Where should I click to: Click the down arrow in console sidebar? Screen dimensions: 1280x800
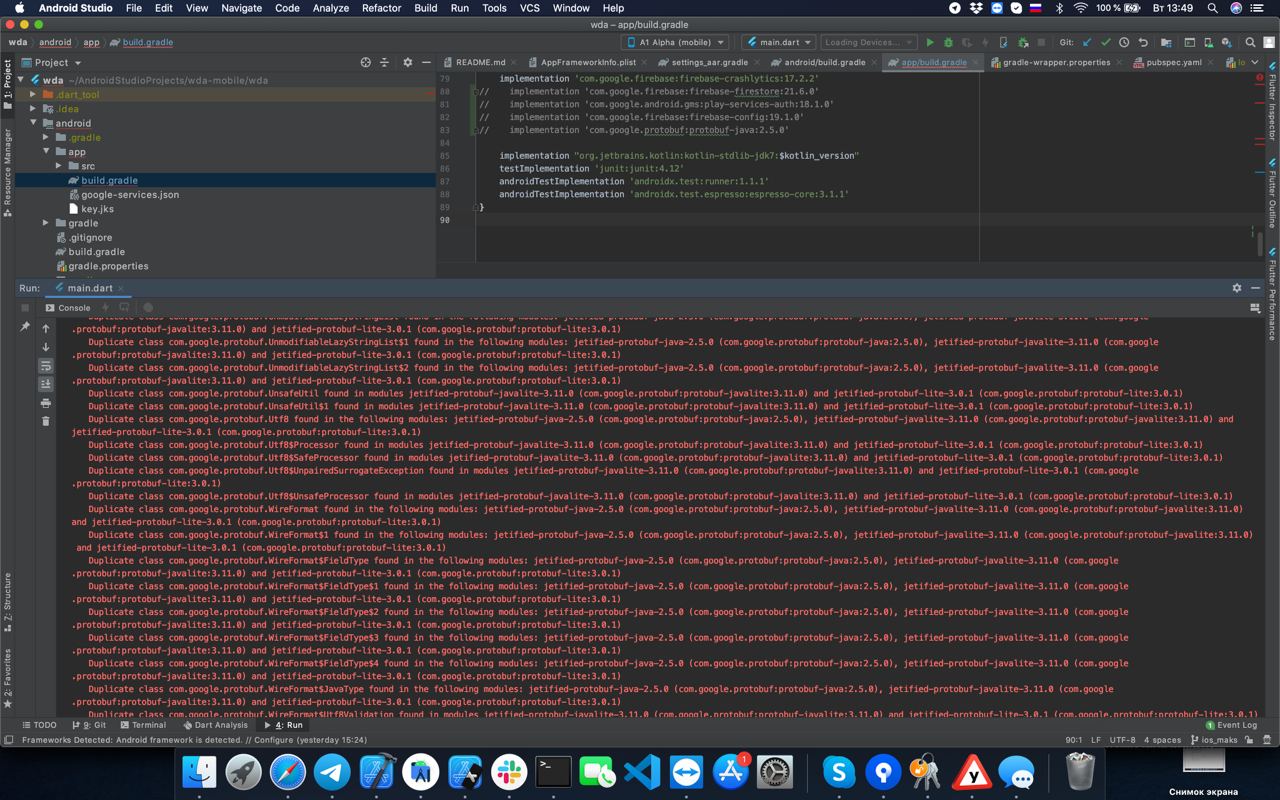tap(46, 347)
